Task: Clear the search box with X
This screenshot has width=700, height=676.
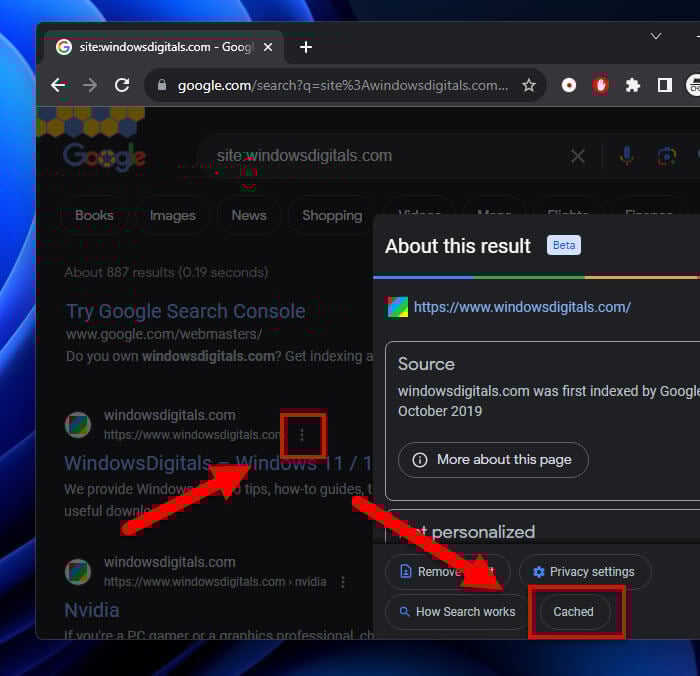Action: [x=578, y=156]
